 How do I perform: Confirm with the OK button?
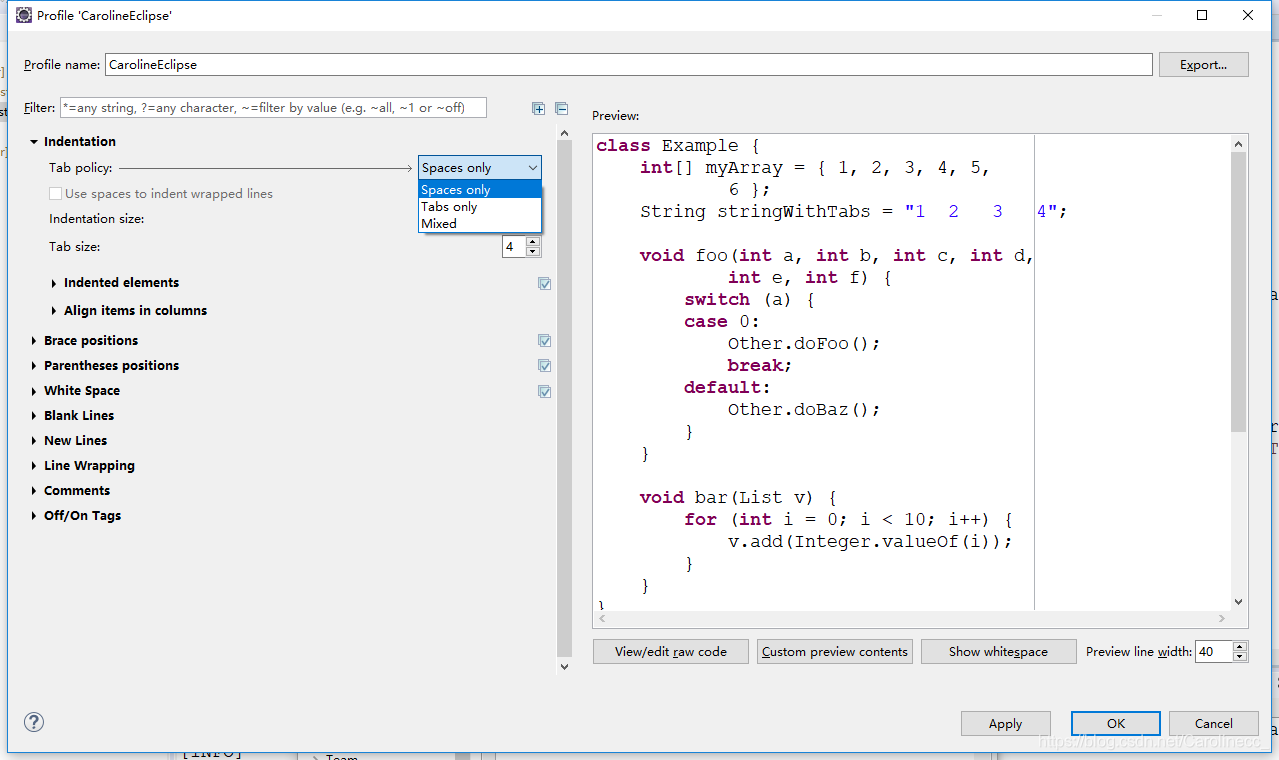(1115, 723)
